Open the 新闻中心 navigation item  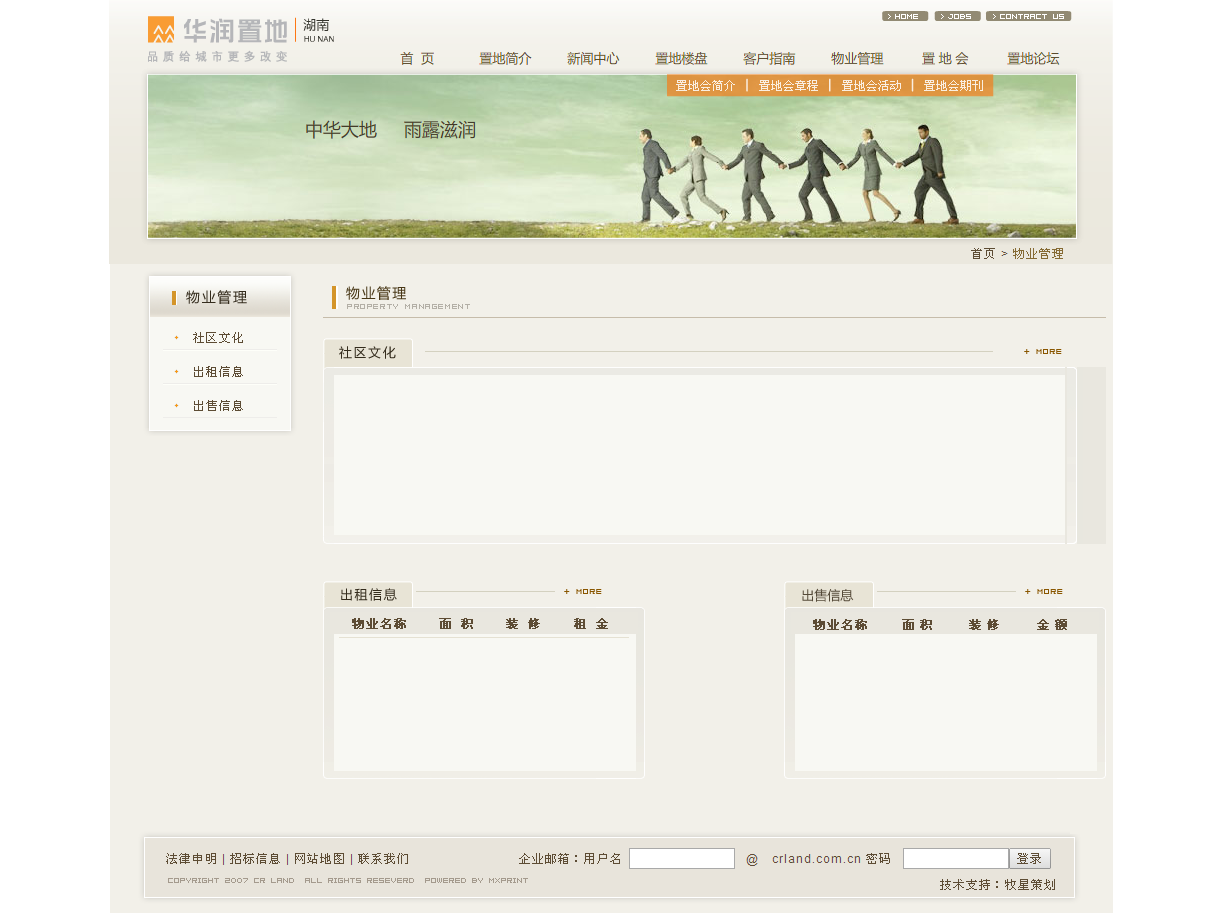[593, 58]
